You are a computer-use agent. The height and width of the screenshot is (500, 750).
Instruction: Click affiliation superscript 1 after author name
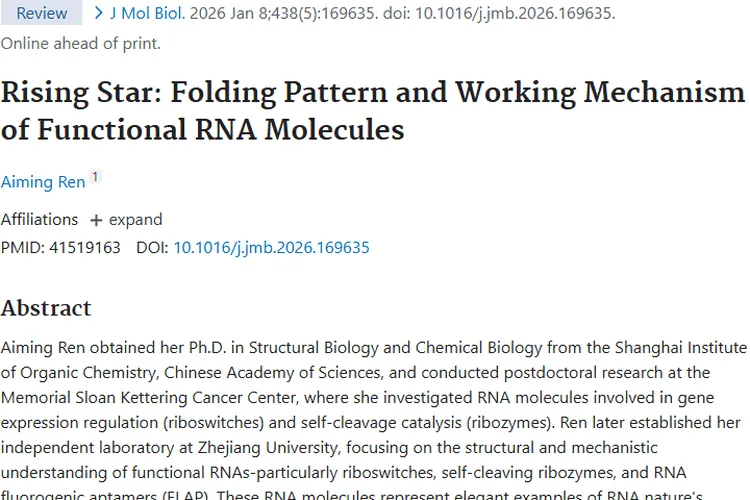[x=95, y=177]
